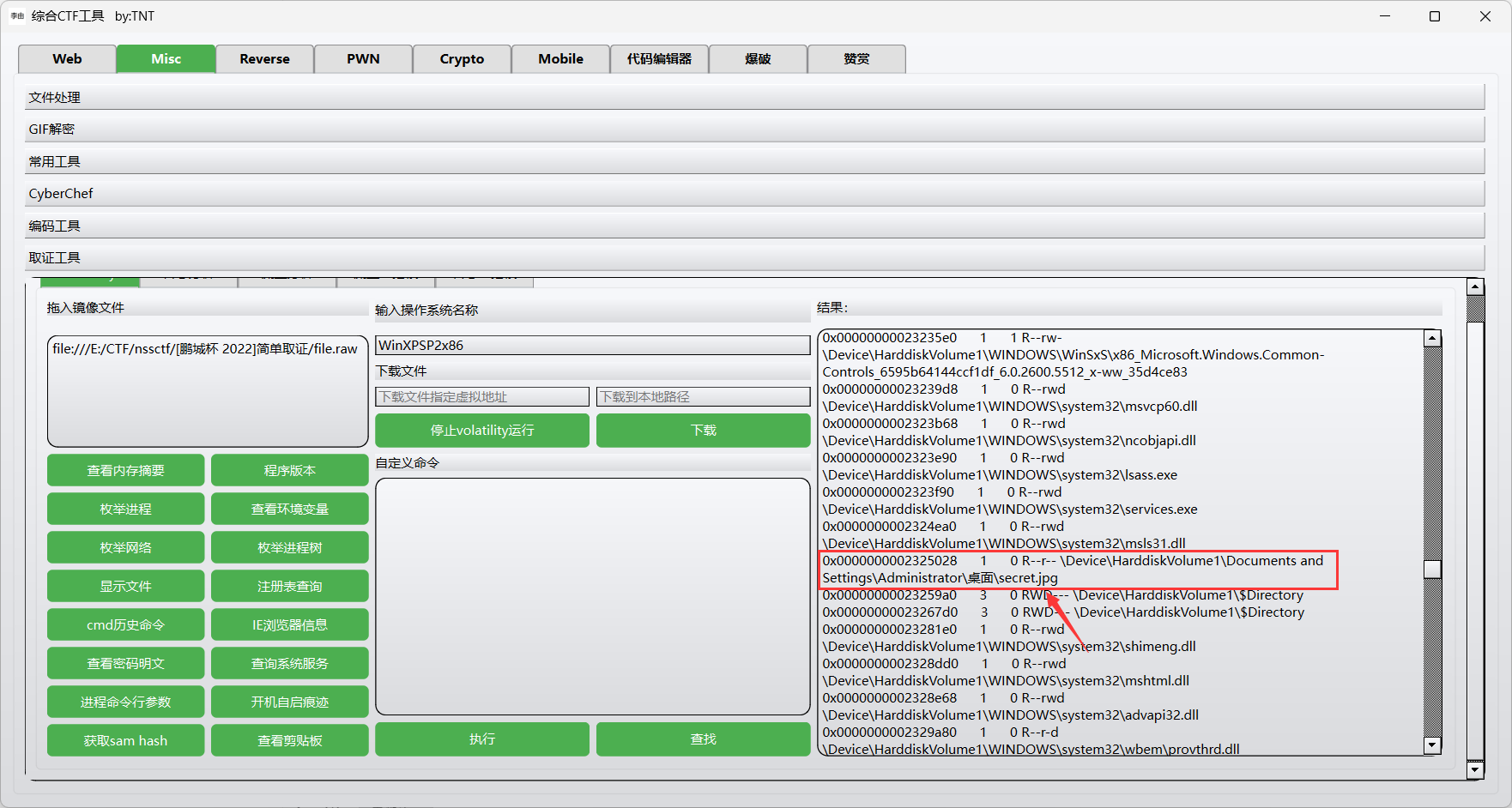
Task: Open the 赞赏 tab
Action: coord(856,59)
